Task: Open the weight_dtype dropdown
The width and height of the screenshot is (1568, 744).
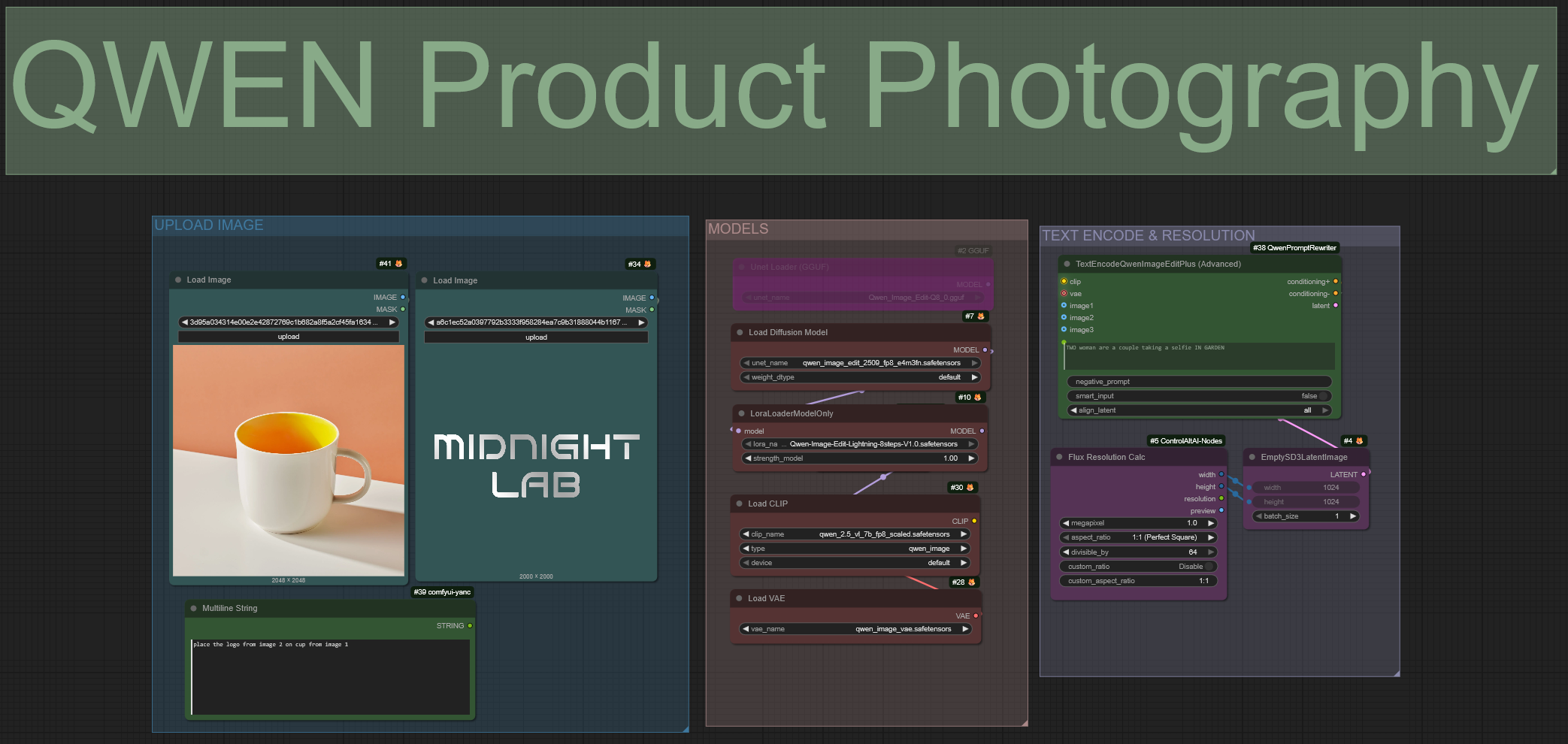Action: tap(861, 377)
